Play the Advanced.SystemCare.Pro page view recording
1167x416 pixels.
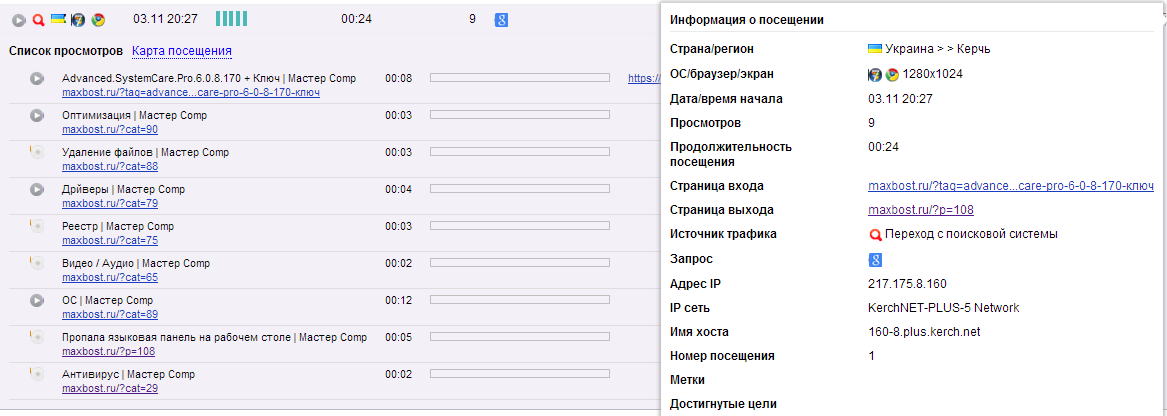tap(37, 78)
